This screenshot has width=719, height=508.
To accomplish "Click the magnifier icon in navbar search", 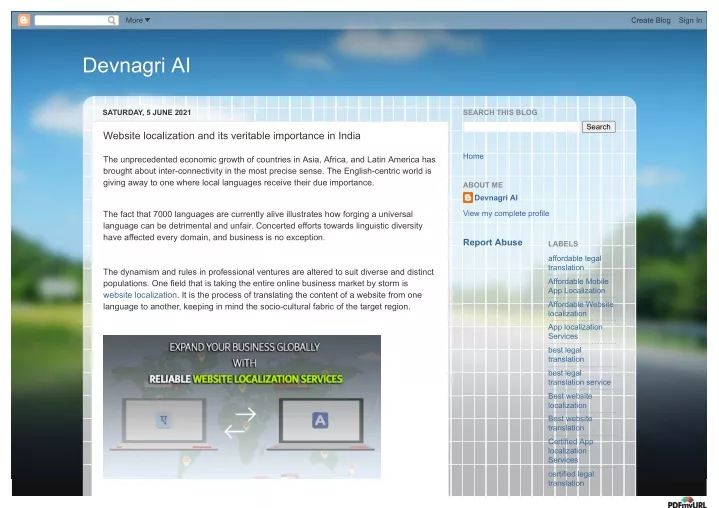I will point(112,20).
